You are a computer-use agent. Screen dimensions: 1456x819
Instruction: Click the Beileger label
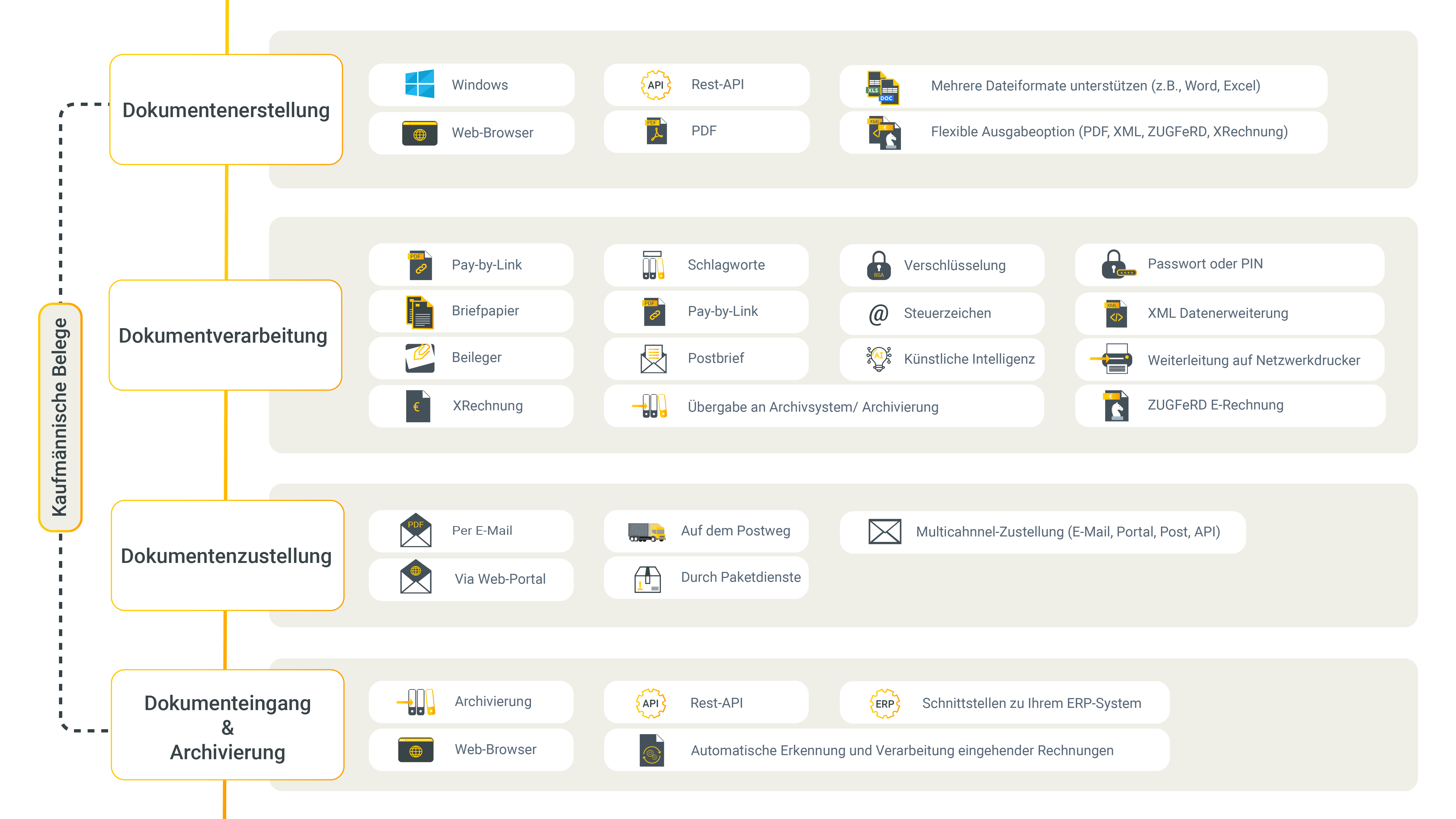(477, 358)
